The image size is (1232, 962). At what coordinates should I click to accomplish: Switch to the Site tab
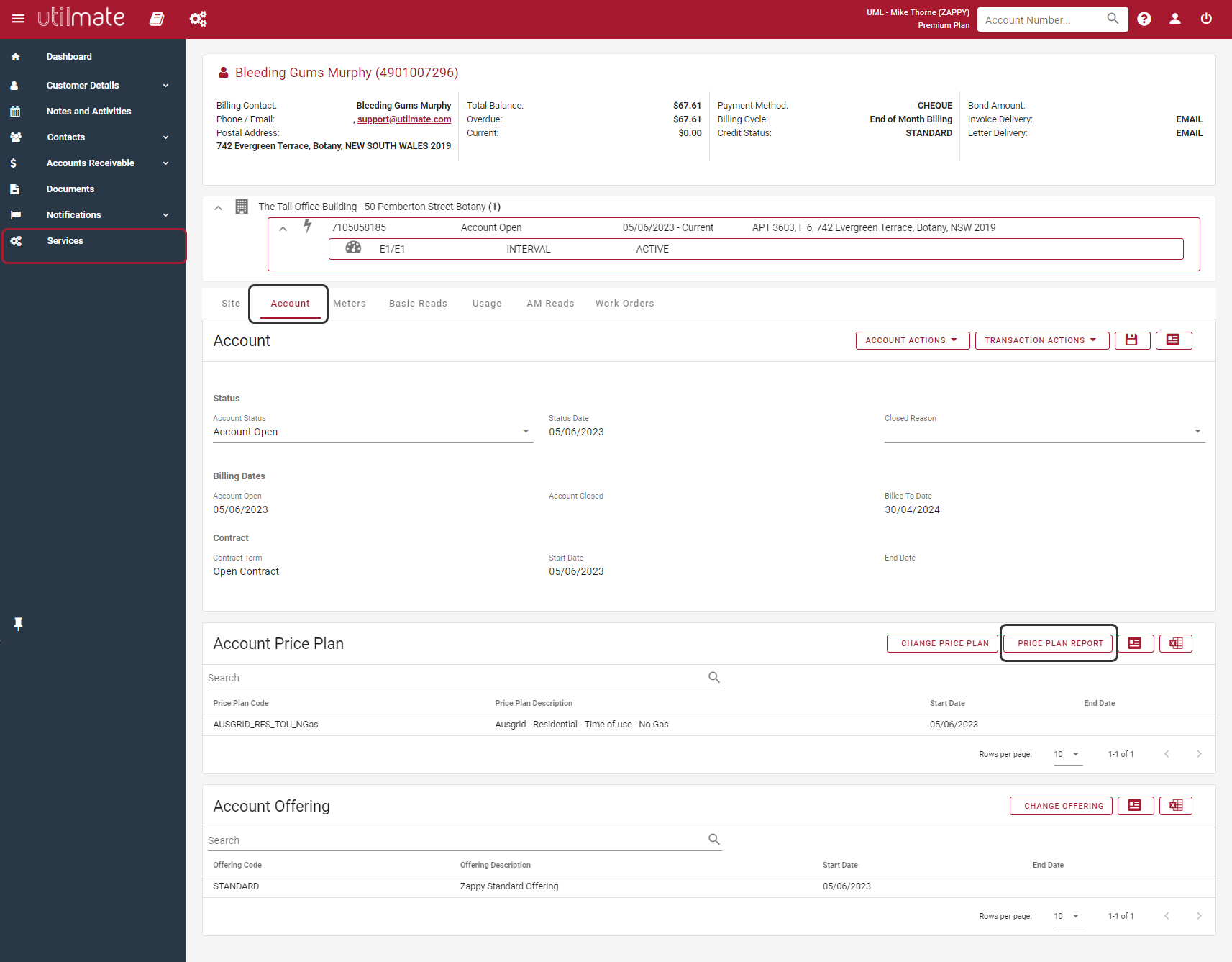[231, 304]
